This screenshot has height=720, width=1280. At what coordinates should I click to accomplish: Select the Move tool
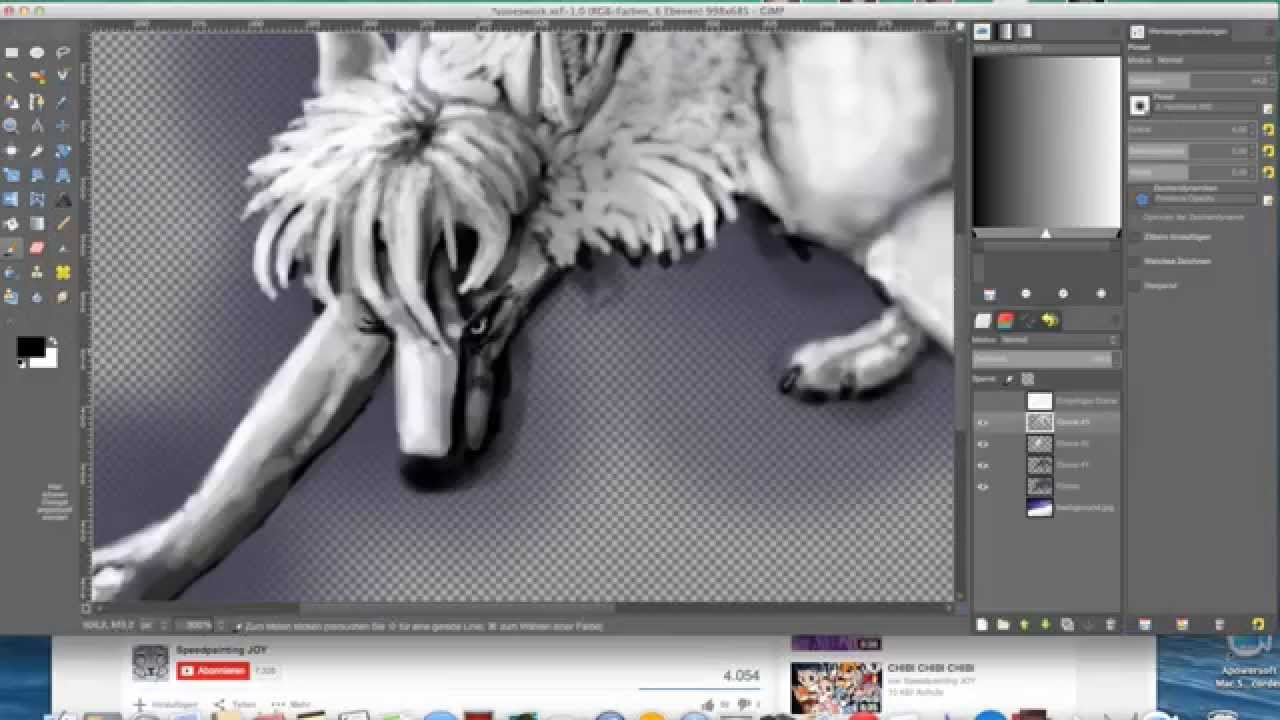pyautogui.click(x=63, y=126)
